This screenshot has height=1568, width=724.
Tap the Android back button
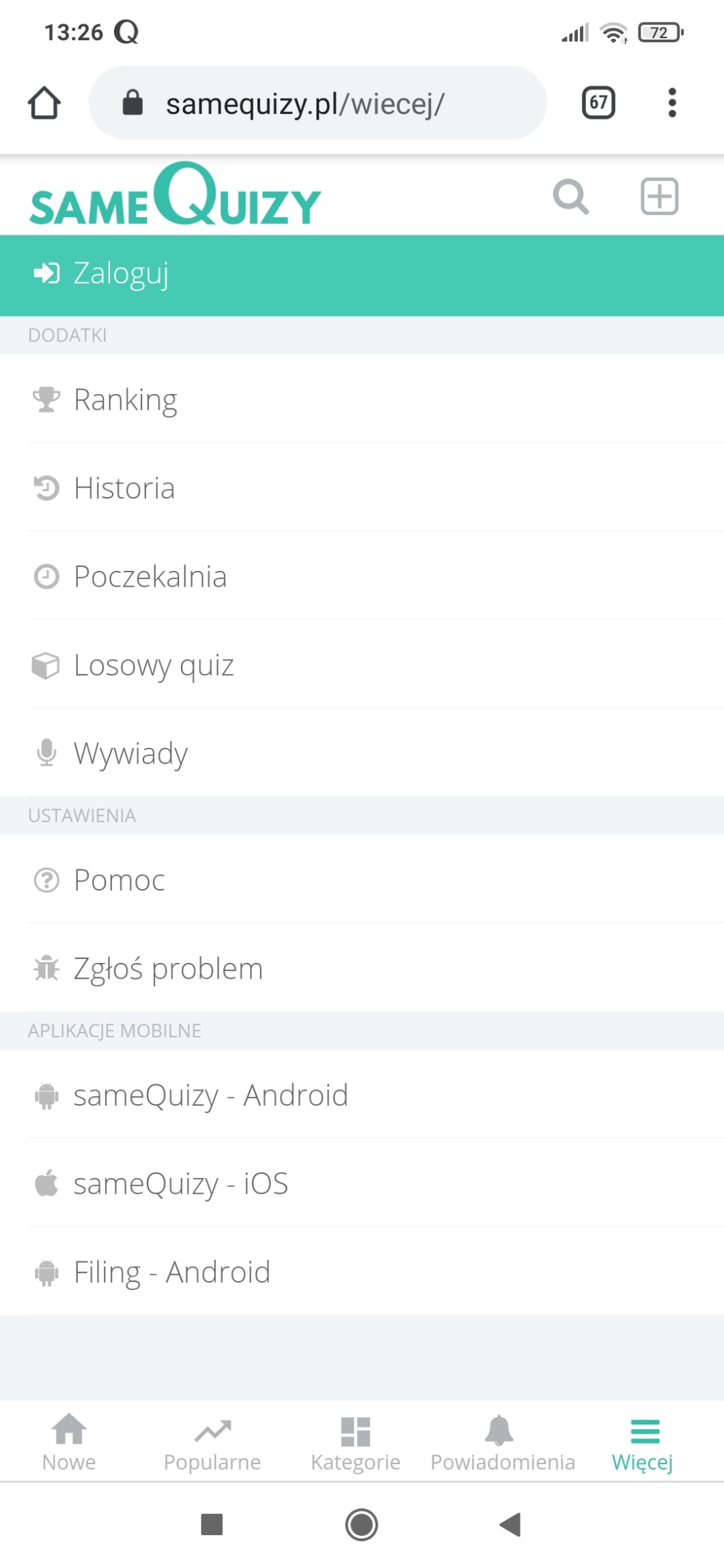click(510, 1524)
